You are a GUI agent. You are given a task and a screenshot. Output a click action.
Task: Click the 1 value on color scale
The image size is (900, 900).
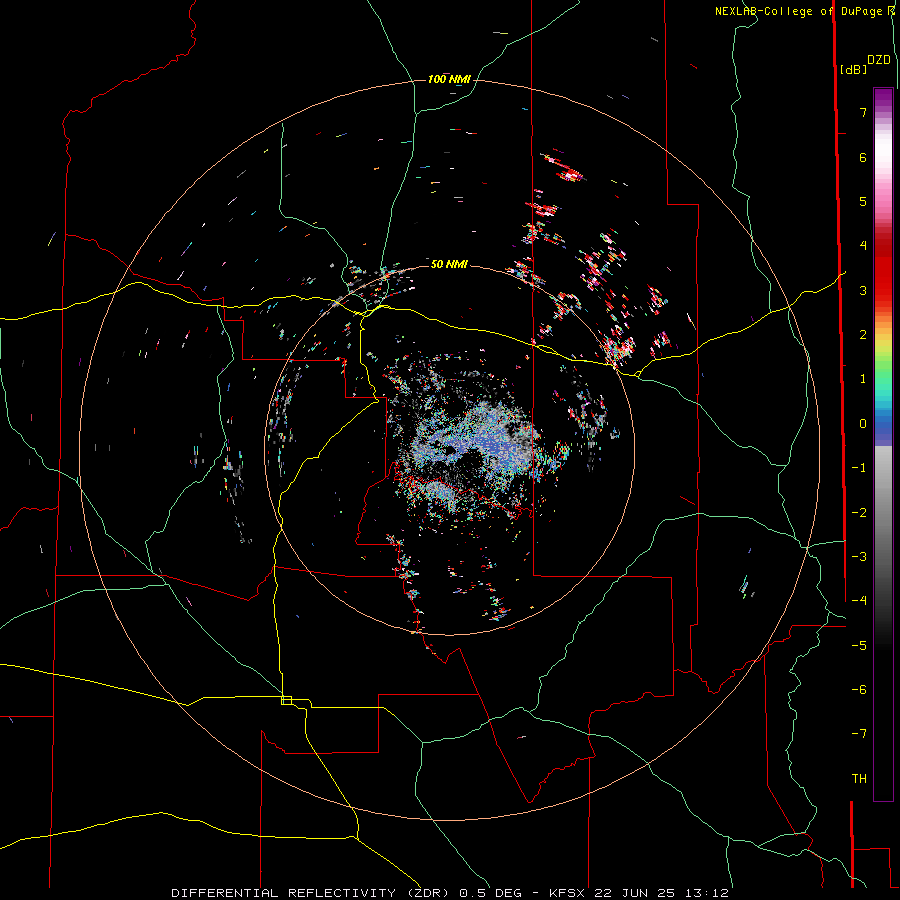click(863, 379)
